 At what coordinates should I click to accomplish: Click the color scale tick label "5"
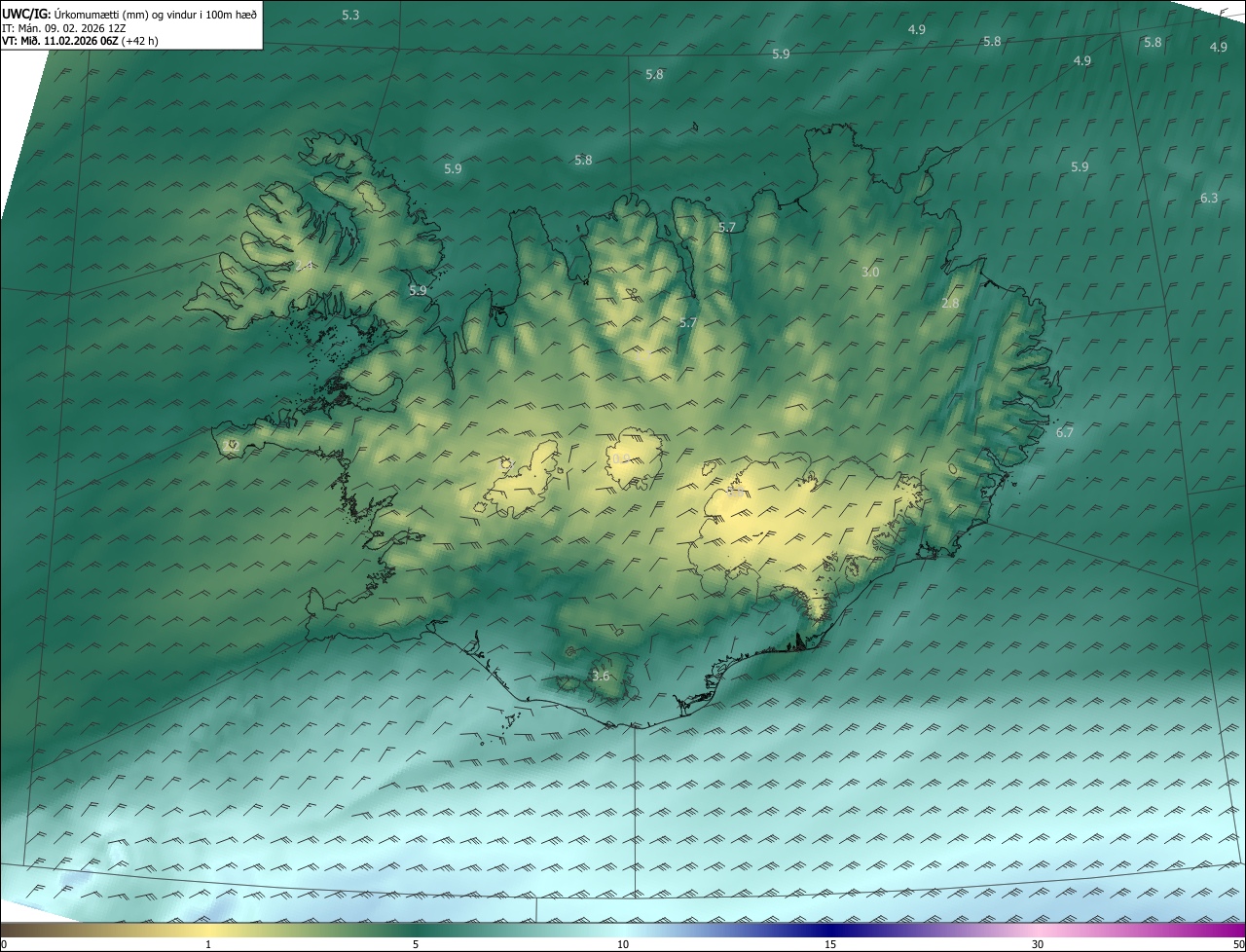(x=416, y=944)
